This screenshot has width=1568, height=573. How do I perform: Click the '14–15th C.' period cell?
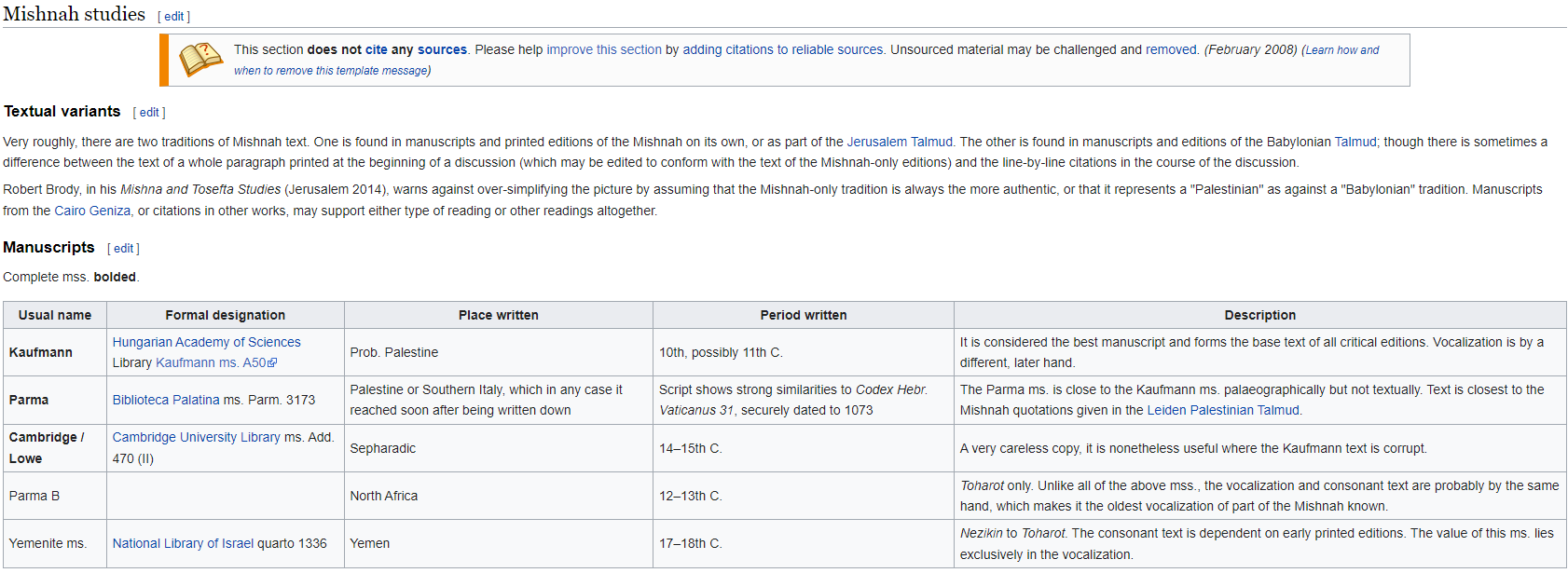tap(804, 448)
